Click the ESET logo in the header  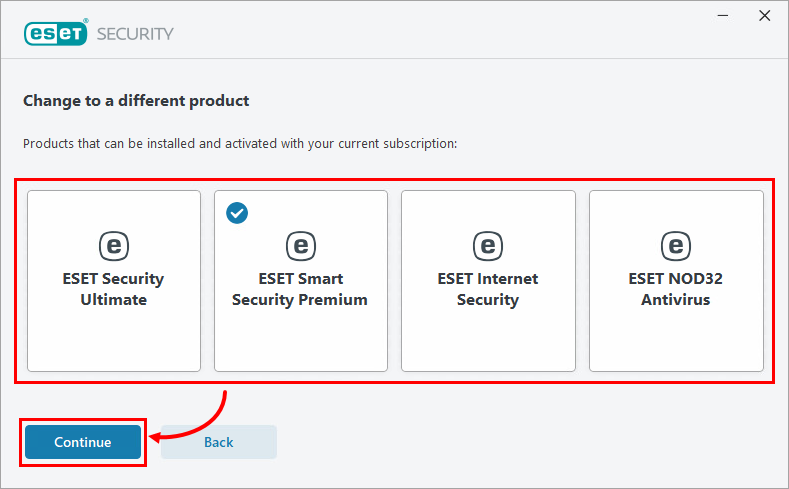coord(56,33)
